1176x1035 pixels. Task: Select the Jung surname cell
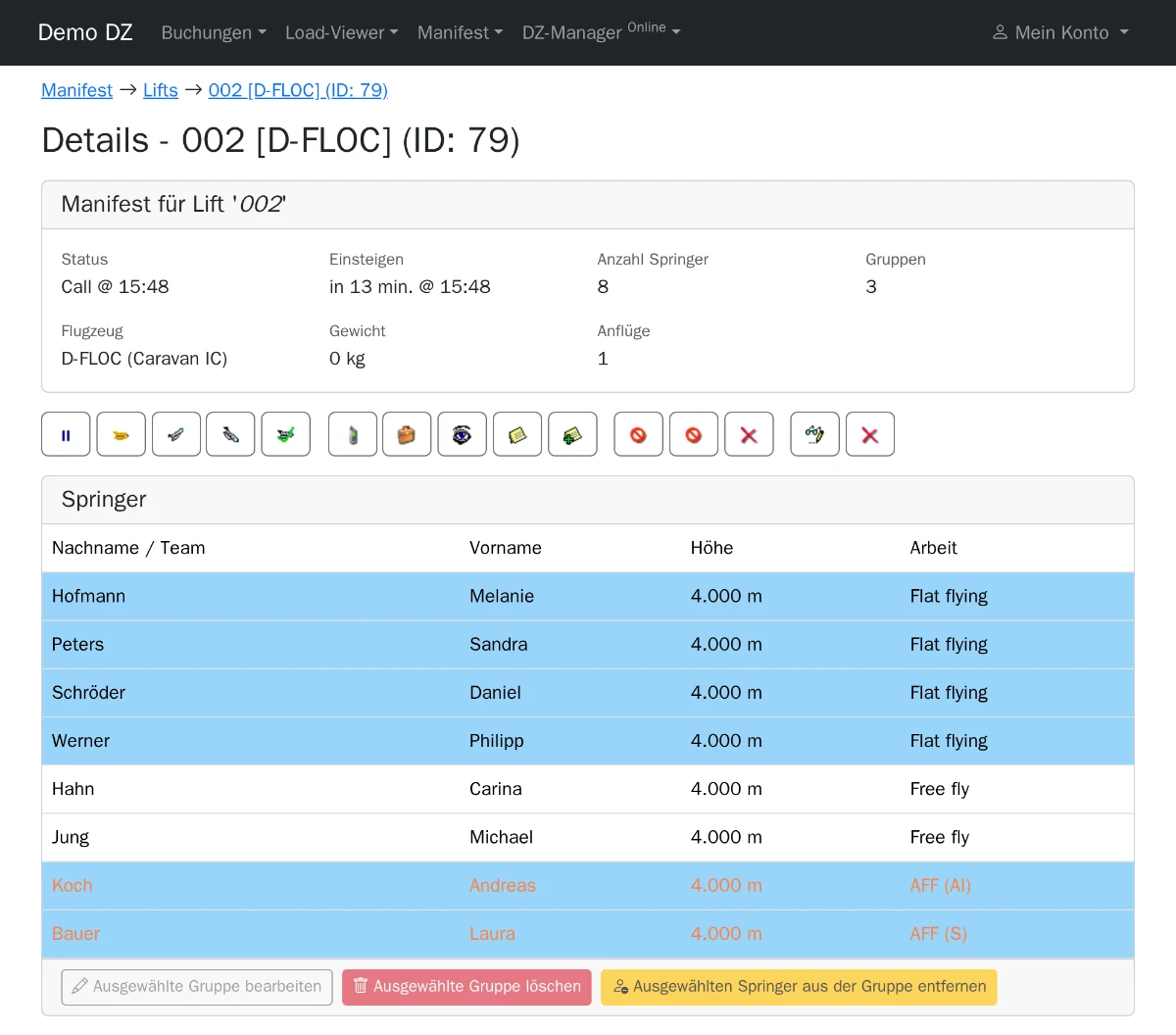click(251, 837)
